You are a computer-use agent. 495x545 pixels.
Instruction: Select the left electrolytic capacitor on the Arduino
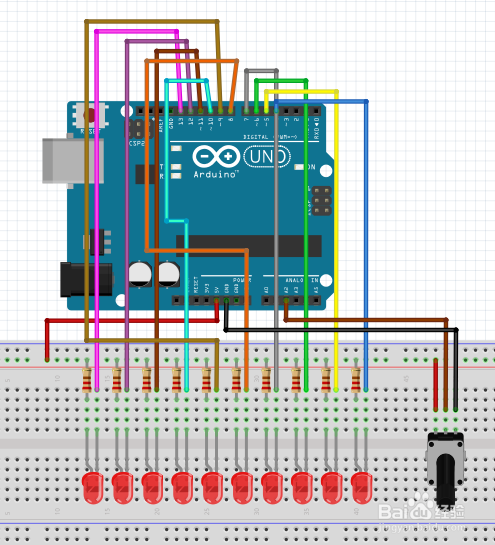pyautogui.click(x=140, y=275)
